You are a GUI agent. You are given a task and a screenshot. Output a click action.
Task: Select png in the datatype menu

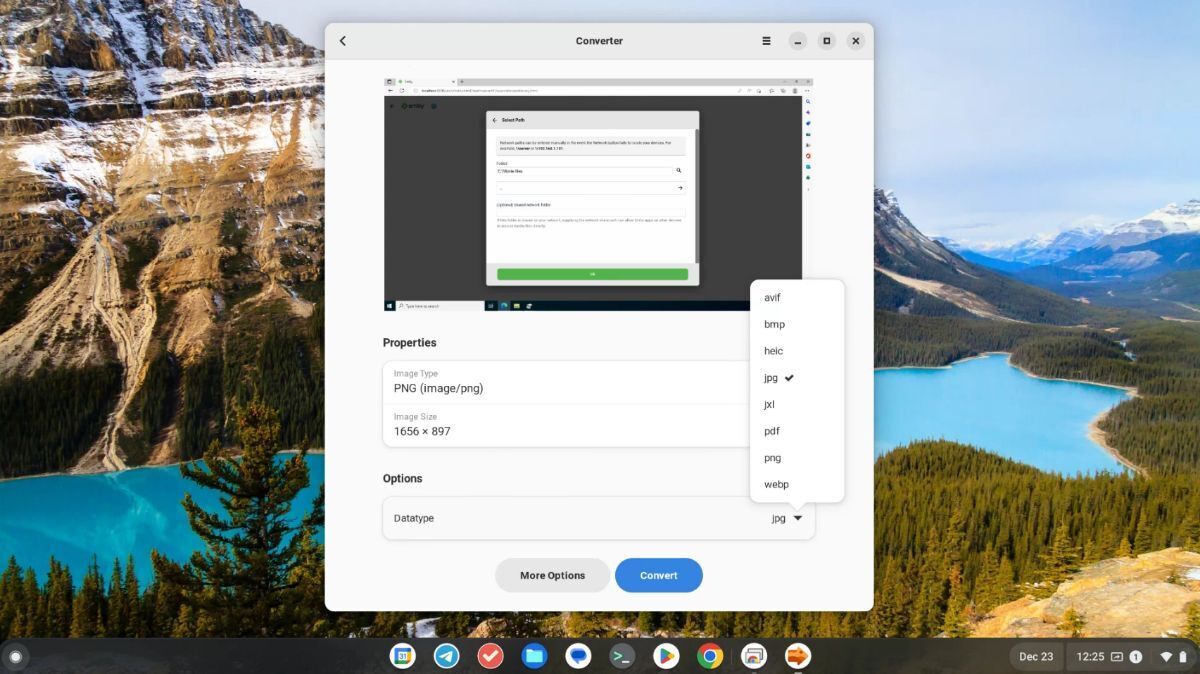pos(772,457)
